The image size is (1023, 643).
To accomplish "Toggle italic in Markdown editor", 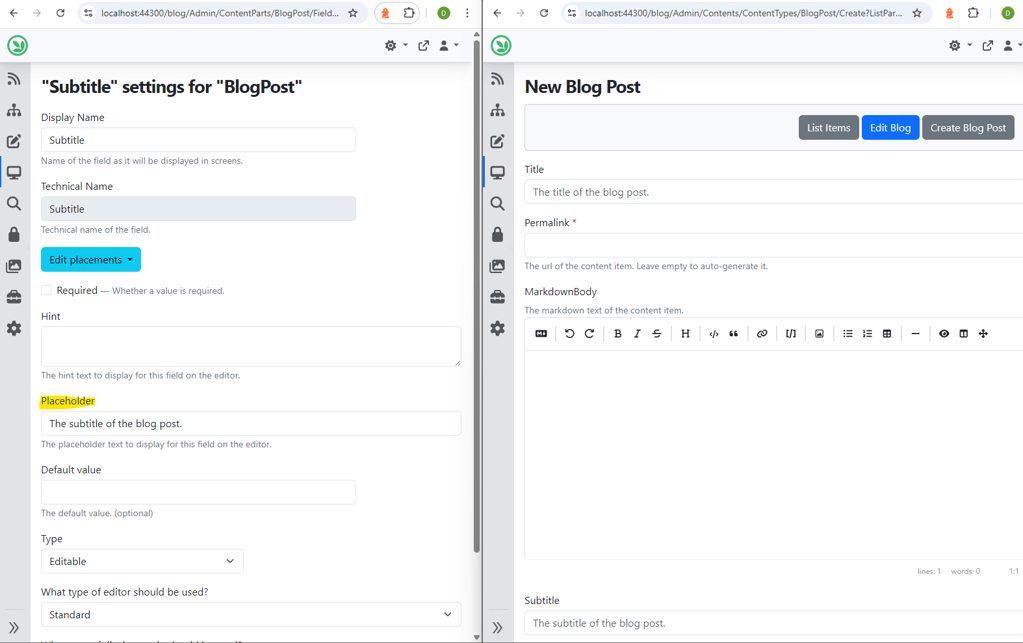I will tap(637, 334).
